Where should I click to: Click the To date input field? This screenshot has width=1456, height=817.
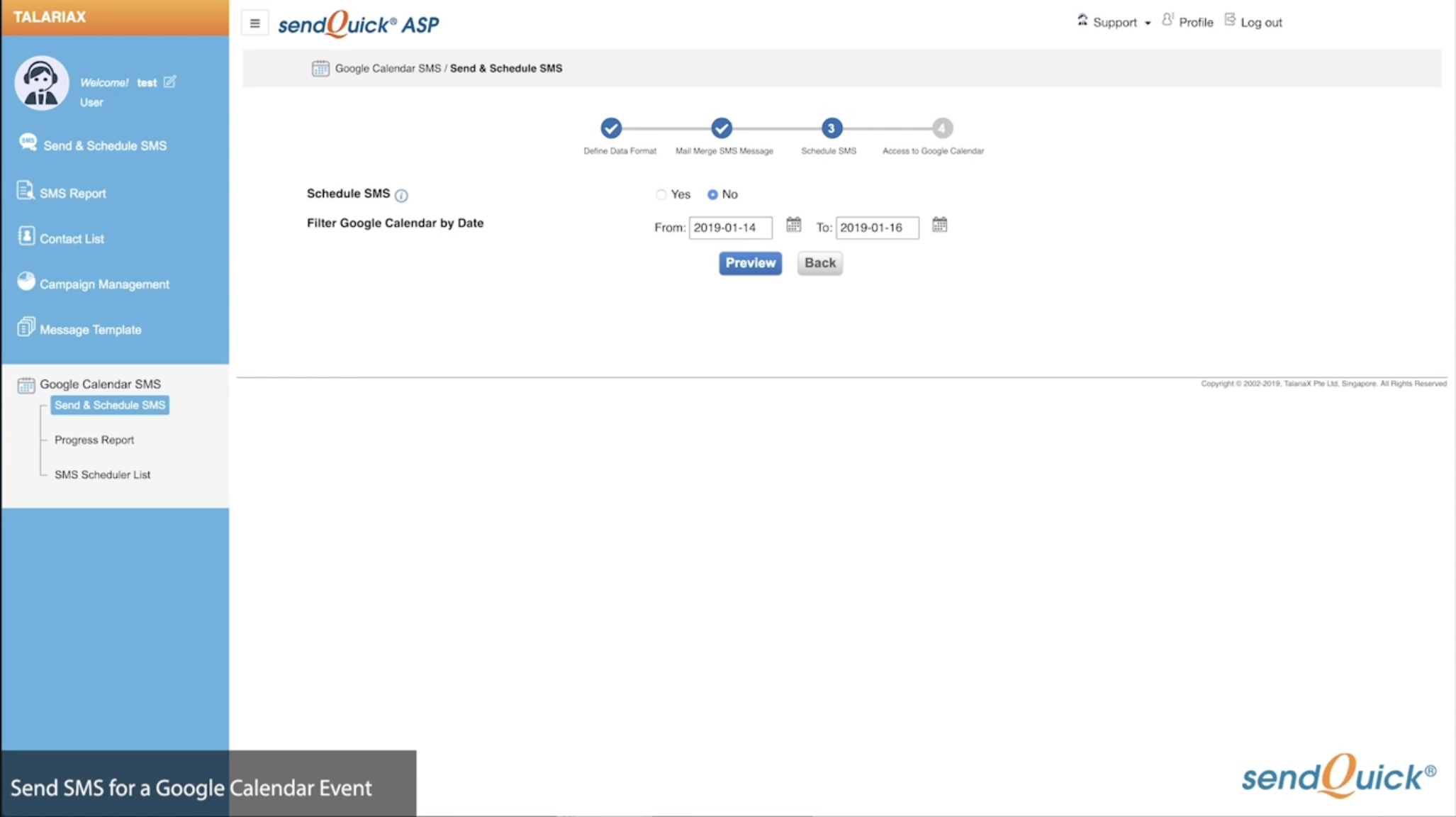pyautogui.click(x=877, y=228)
